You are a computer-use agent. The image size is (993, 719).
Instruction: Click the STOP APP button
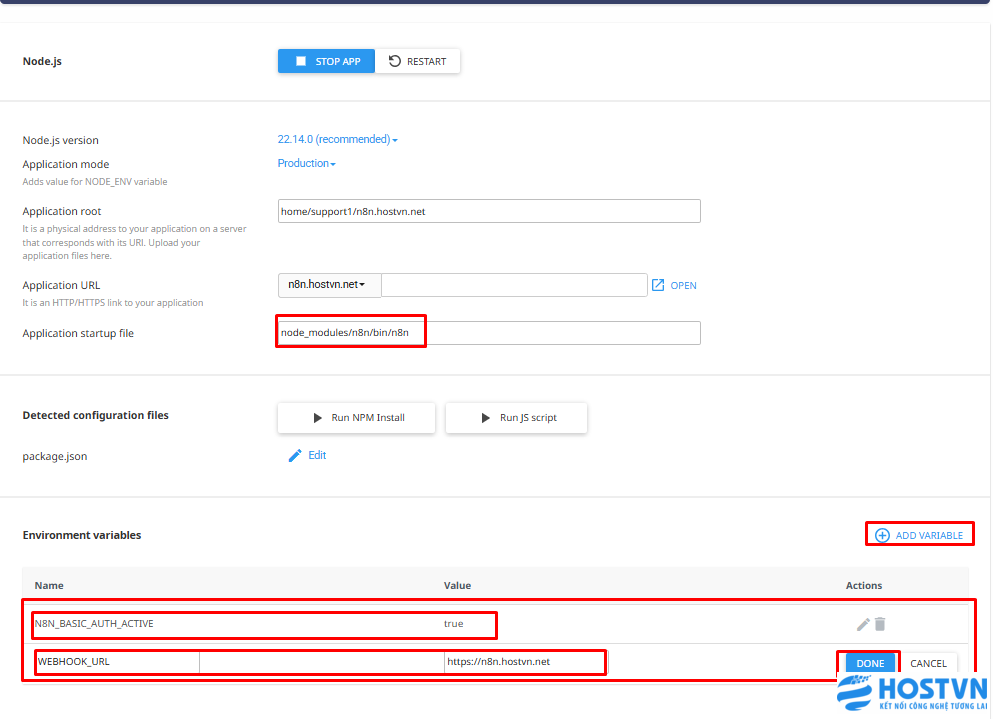(x=326, y=61)
